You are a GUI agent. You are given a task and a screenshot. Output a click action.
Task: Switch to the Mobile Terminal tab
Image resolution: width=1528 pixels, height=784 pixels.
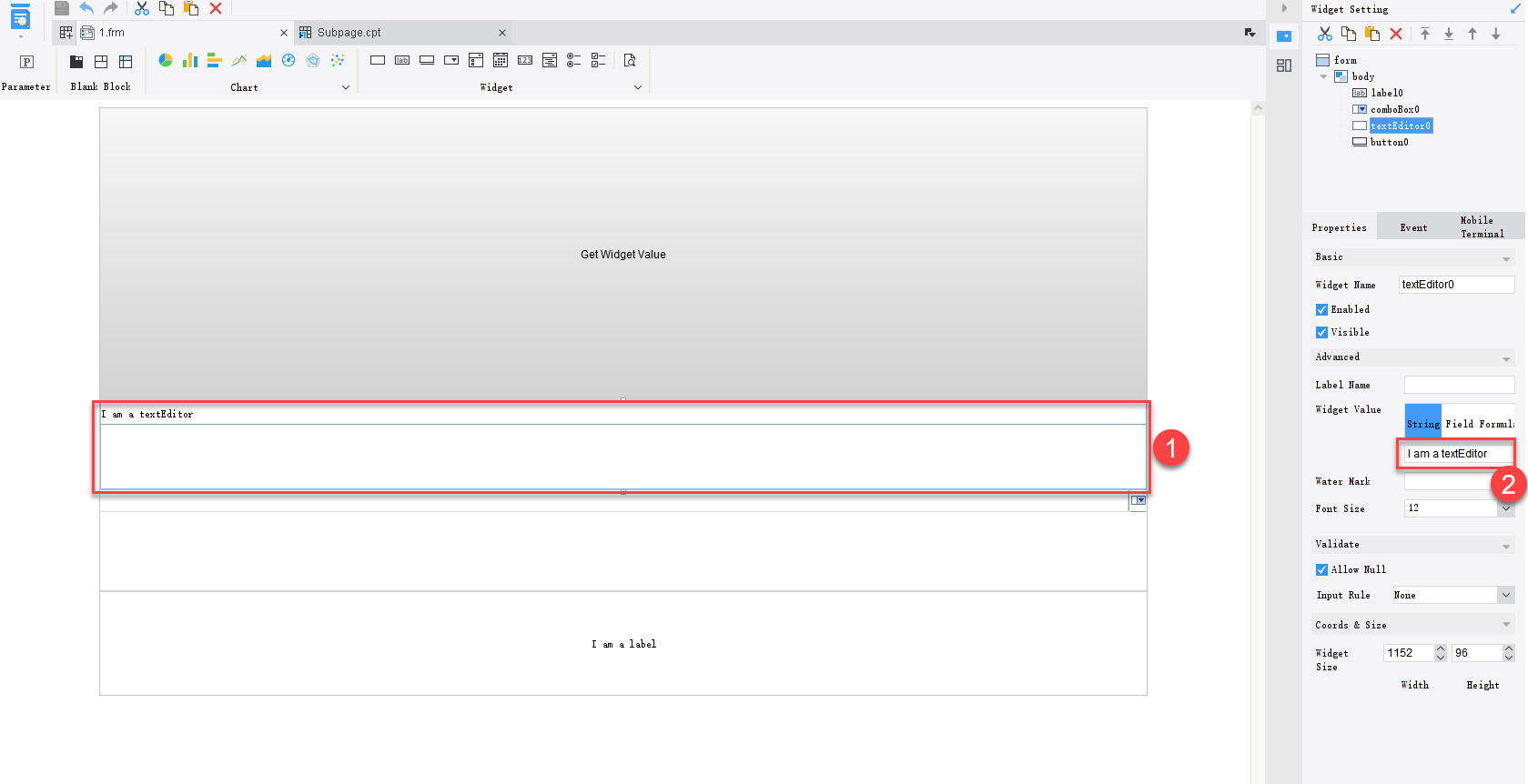1482,227
